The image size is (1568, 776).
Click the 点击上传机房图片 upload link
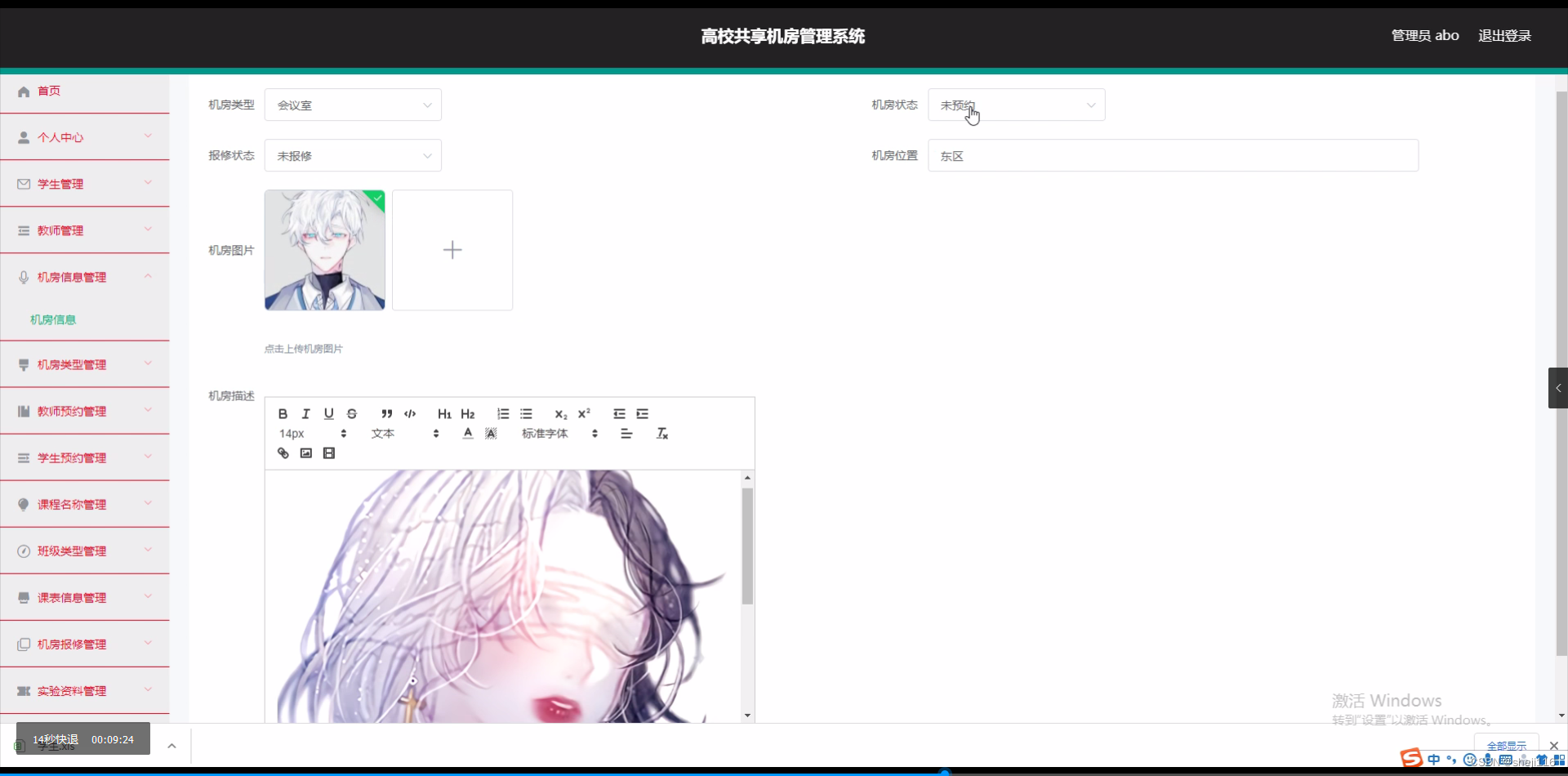303,348
